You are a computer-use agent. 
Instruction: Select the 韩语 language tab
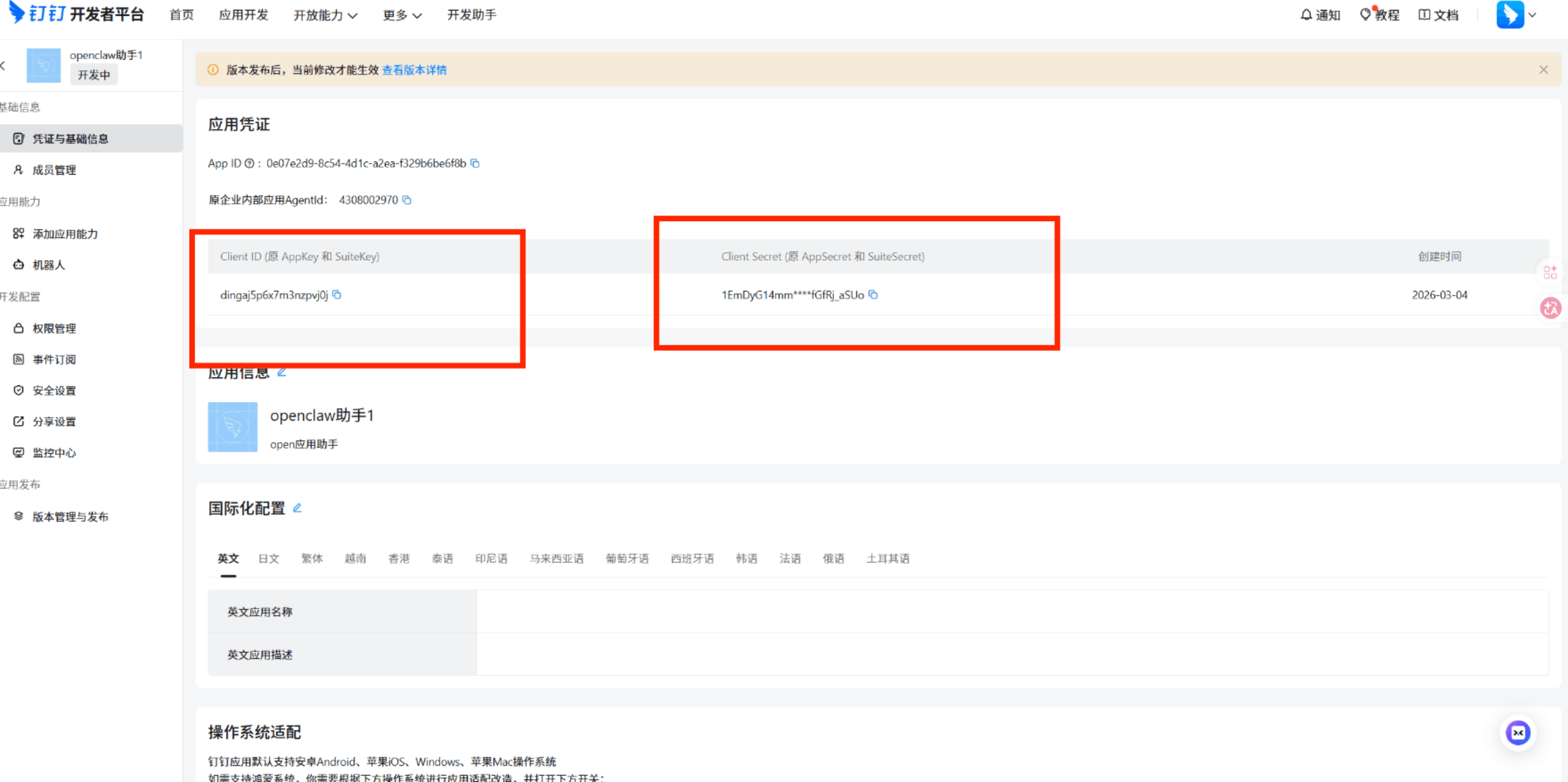click(x=746, y=558)
